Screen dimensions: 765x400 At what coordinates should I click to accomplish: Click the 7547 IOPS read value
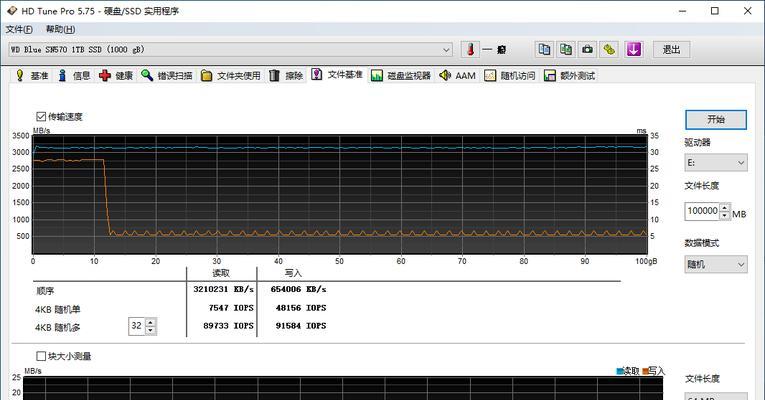coord(231,308)
